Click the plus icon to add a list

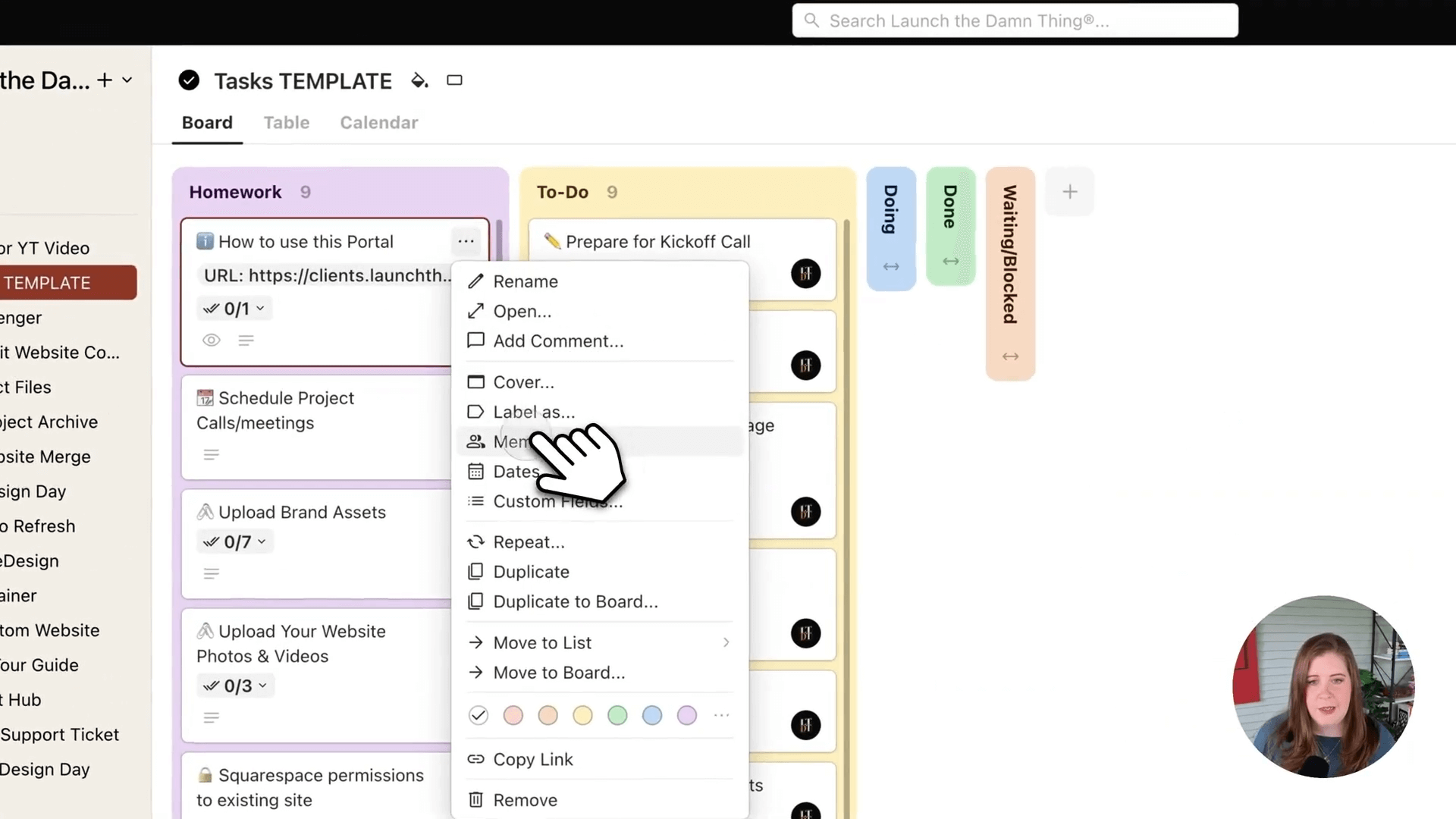click(x=1069, y=192)
